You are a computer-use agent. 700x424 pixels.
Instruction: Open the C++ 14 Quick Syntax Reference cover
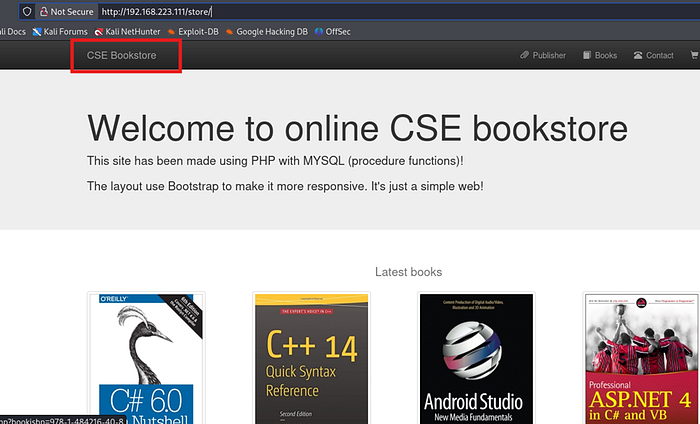pyautogui.click(x=312, y=358)
